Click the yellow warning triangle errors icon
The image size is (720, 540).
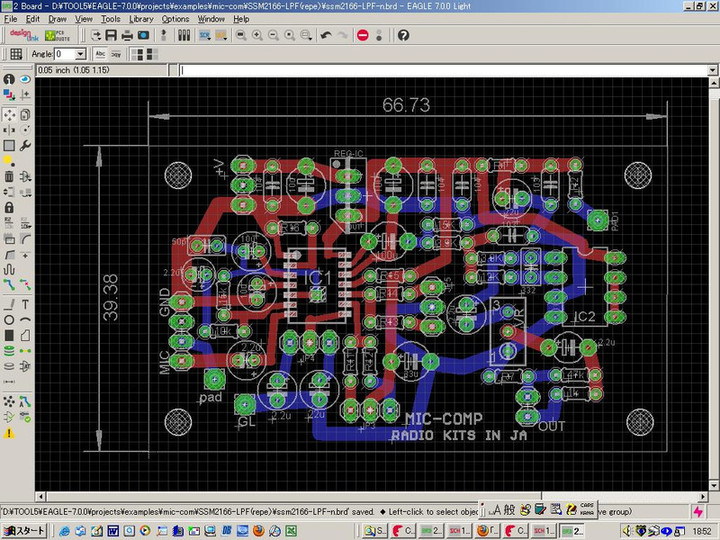[x=9, y=433]
